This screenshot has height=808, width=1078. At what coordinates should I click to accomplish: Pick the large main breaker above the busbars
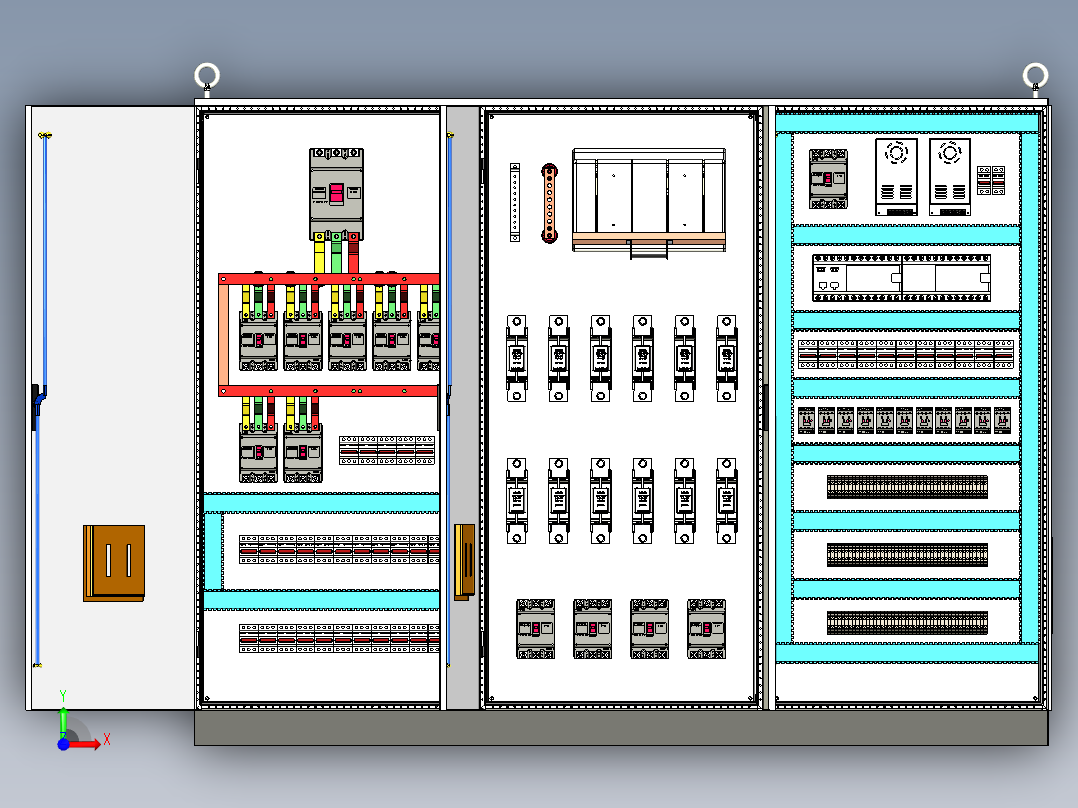click(x=336, y=194)
